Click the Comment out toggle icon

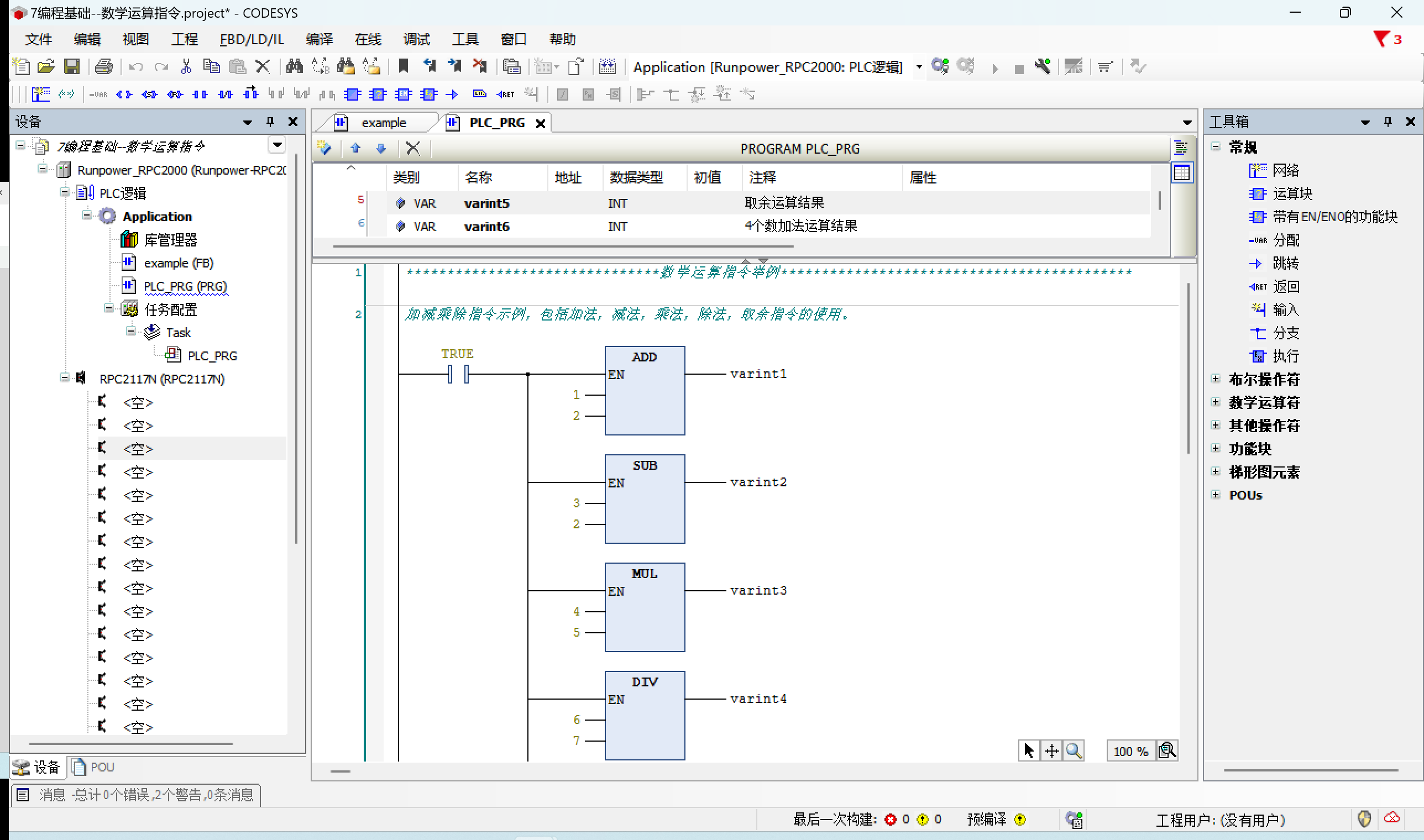(x=66, y=95)
